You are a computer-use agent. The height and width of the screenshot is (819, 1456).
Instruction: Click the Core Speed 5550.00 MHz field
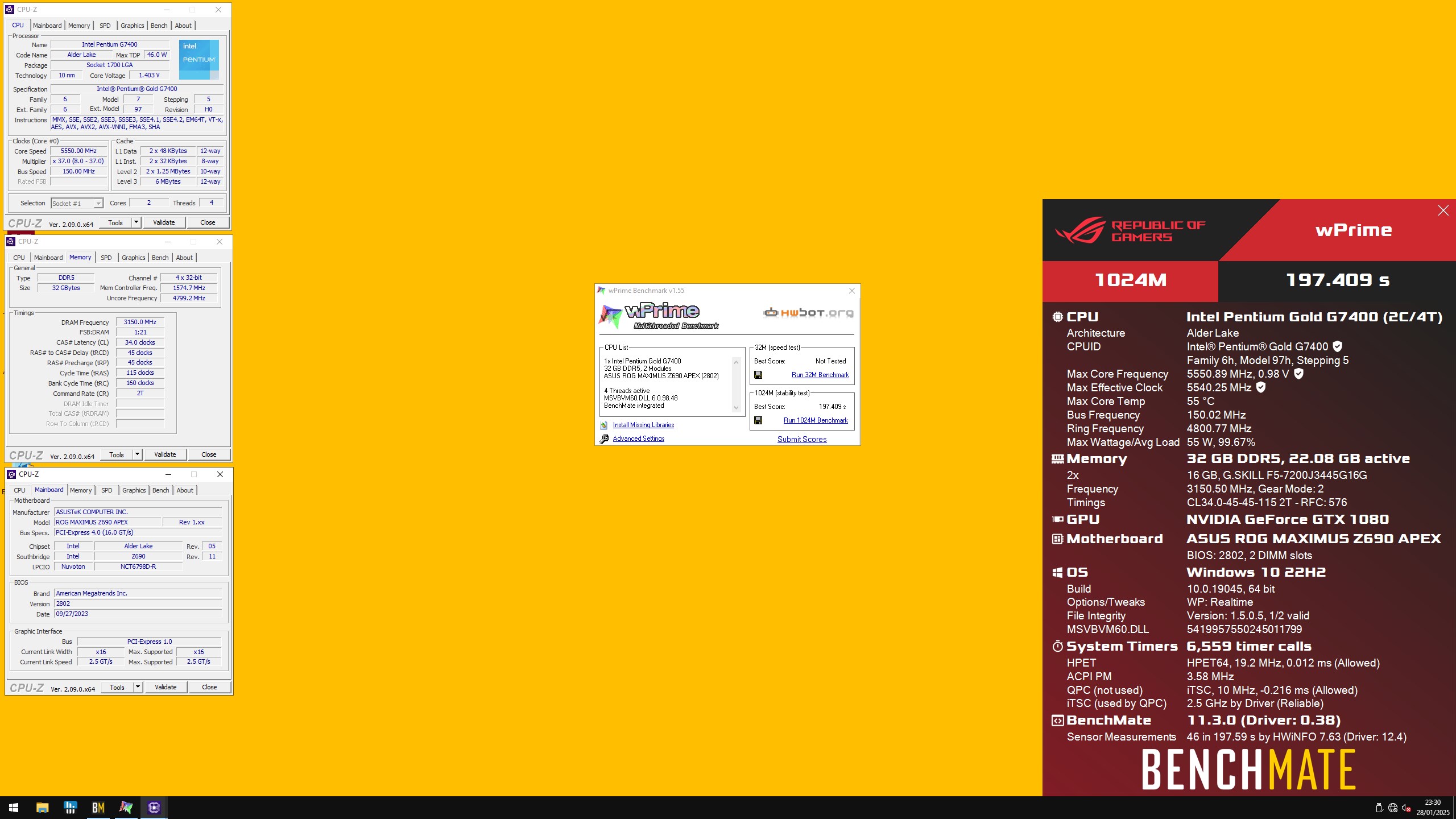[x=79, y=151]
